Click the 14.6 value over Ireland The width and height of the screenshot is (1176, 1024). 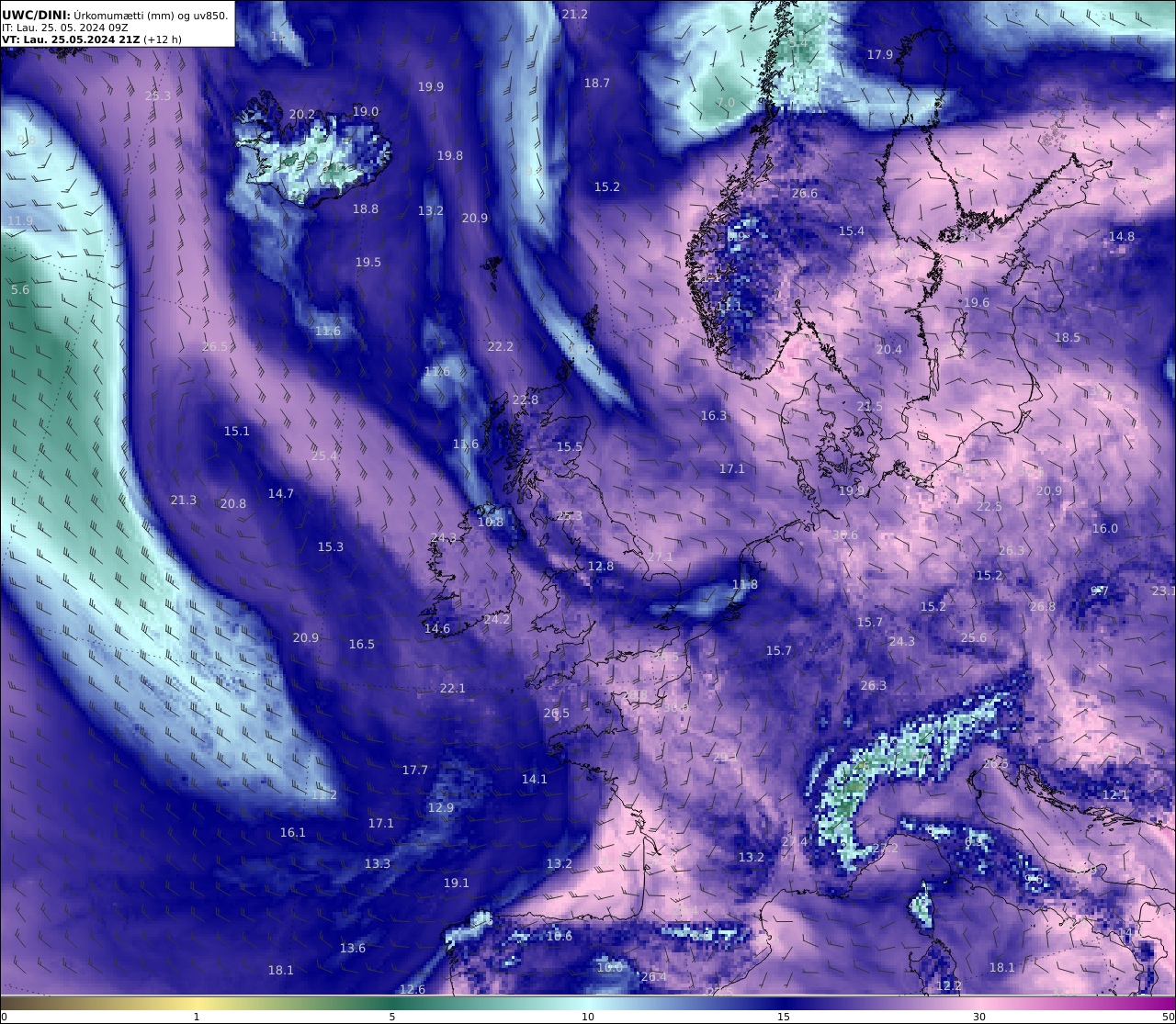pos(437,628)
